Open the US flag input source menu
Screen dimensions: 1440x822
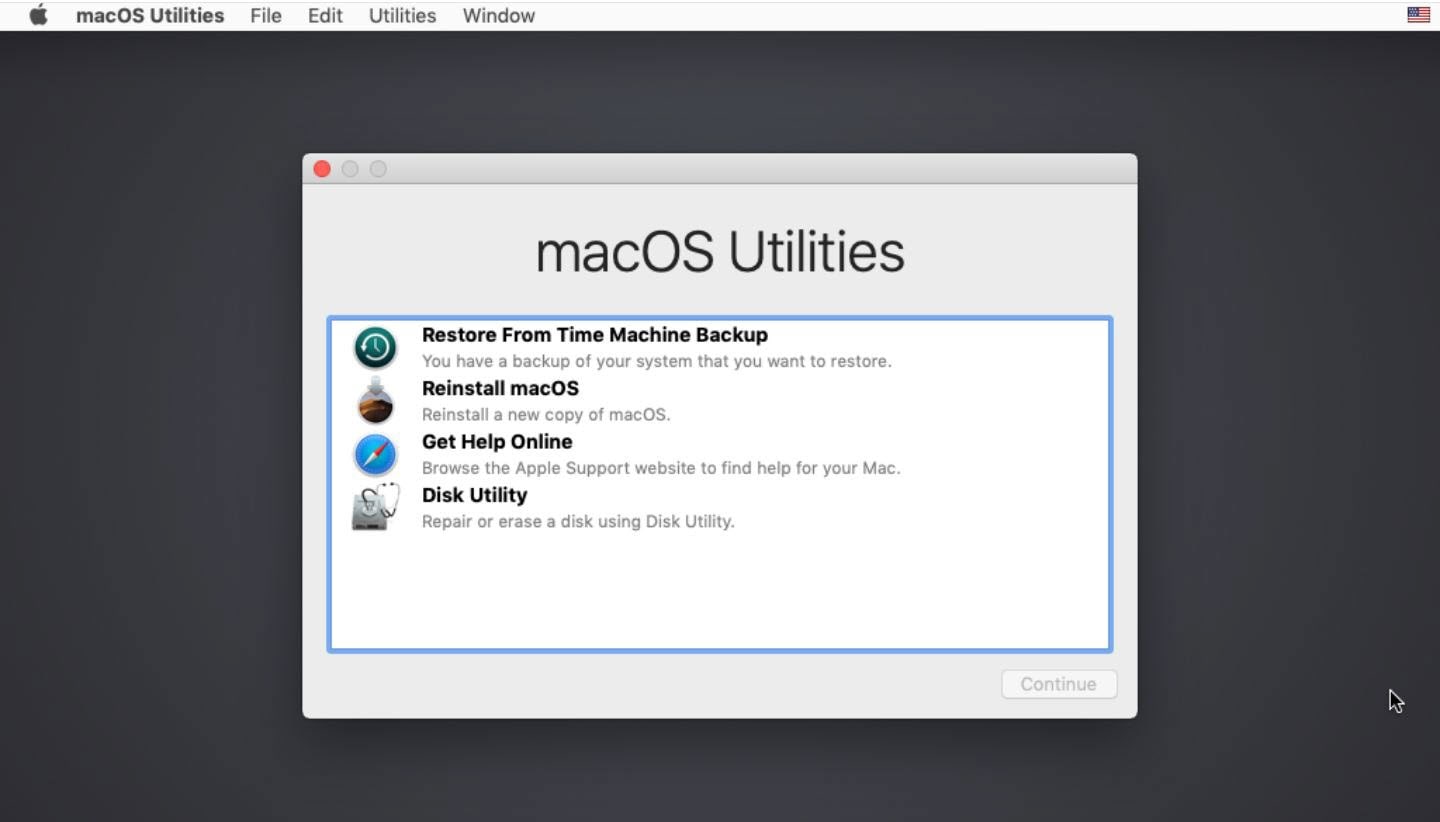click(1418, 15)
